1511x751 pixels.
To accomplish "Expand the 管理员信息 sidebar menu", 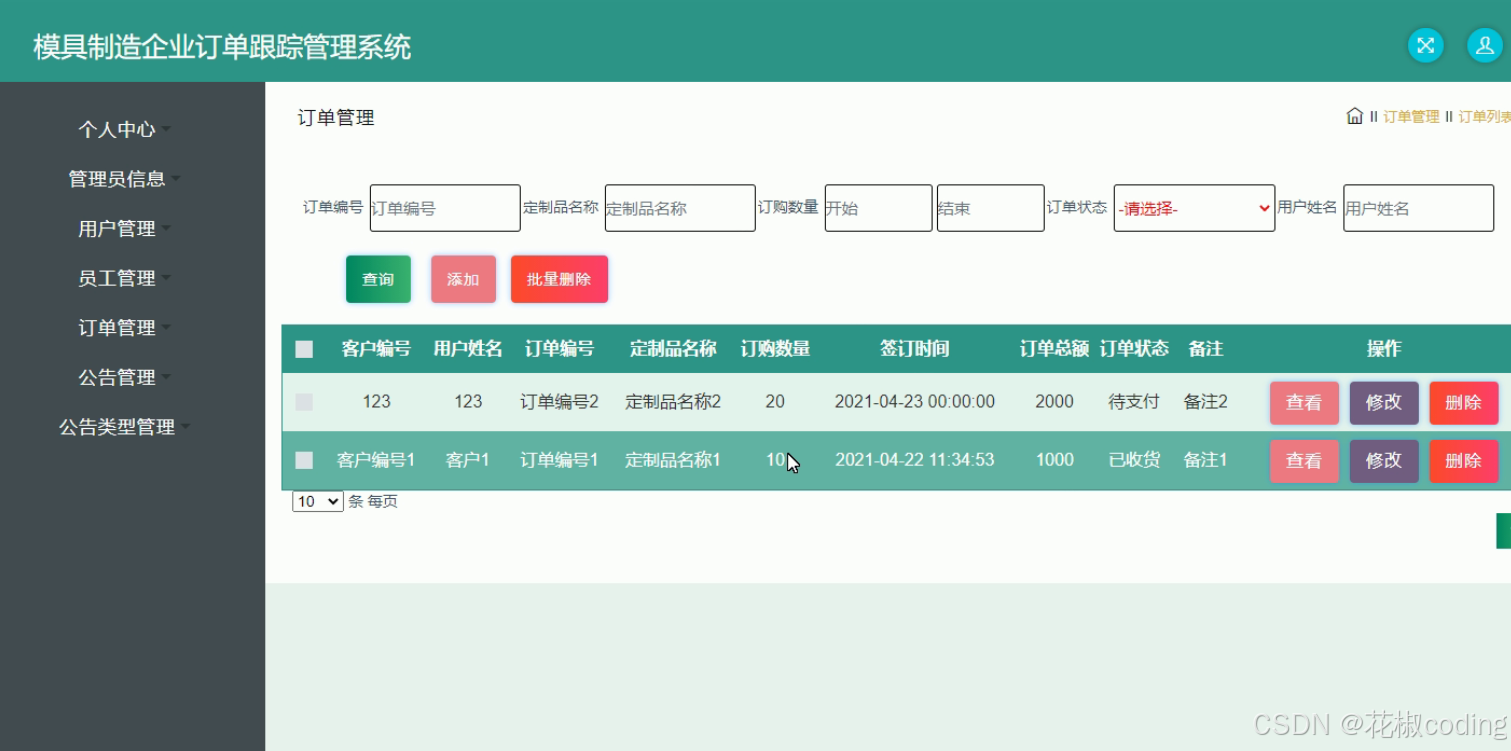I will point(124,179).
